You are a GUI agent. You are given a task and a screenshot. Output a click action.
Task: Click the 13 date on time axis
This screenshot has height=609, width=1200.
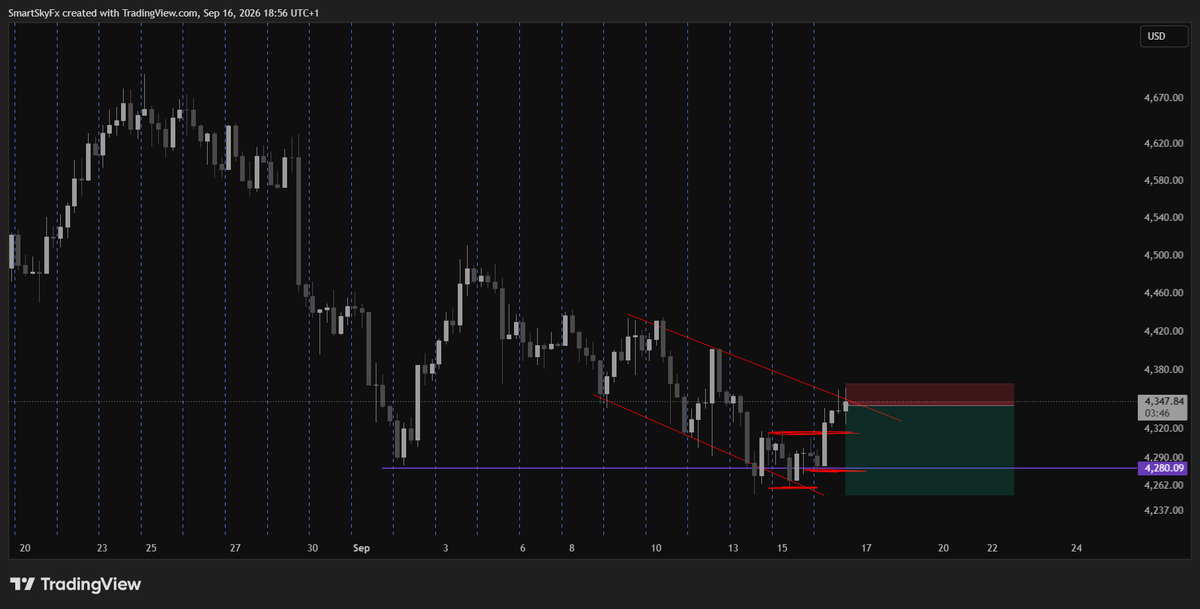pos(733,548)
